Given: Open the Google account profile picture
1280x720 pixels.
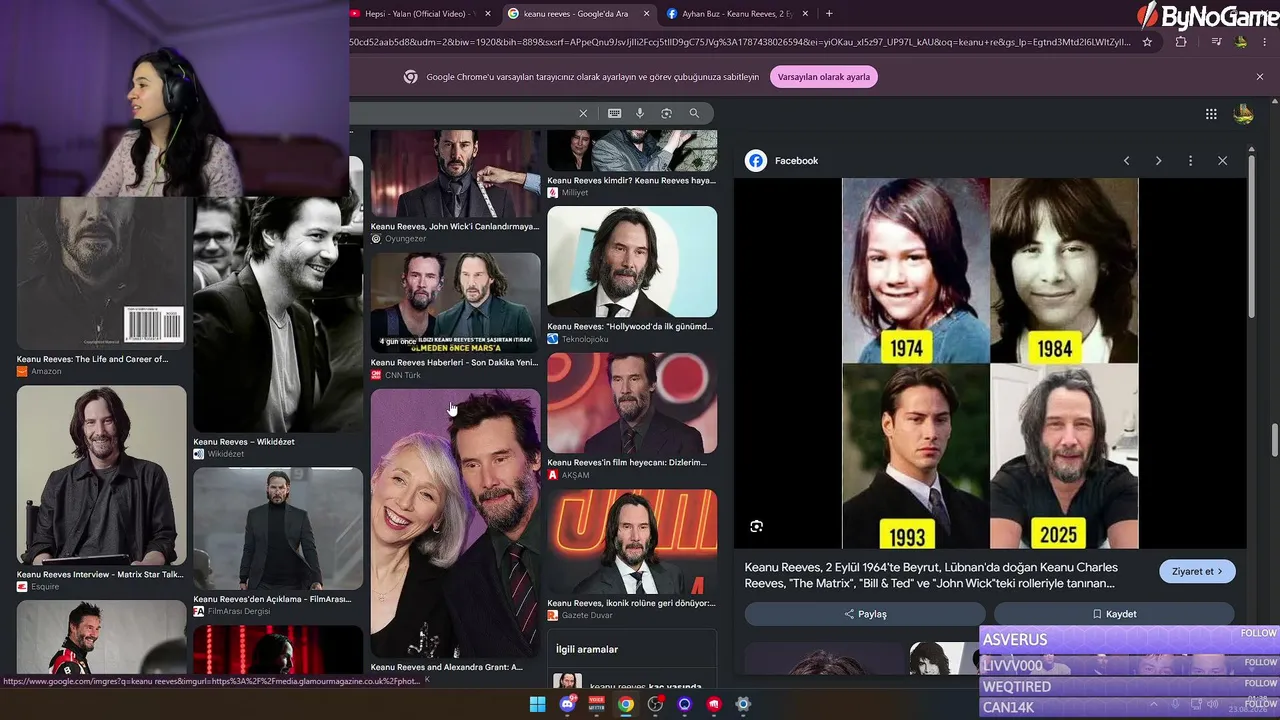Looking at the screenshot, I should (x=1244, y=114).
